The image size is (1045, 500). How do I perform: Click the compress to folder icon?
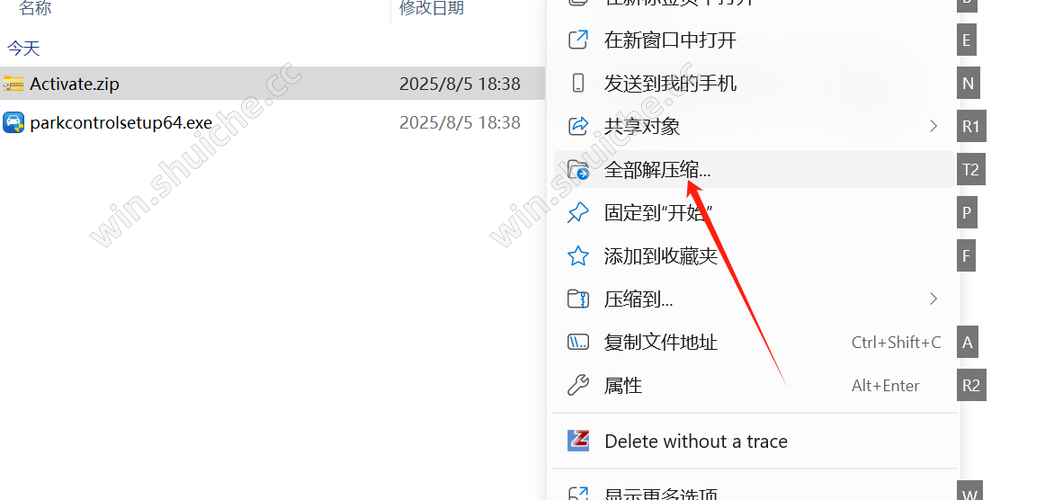pyautogui.click(x=578, y=299)
